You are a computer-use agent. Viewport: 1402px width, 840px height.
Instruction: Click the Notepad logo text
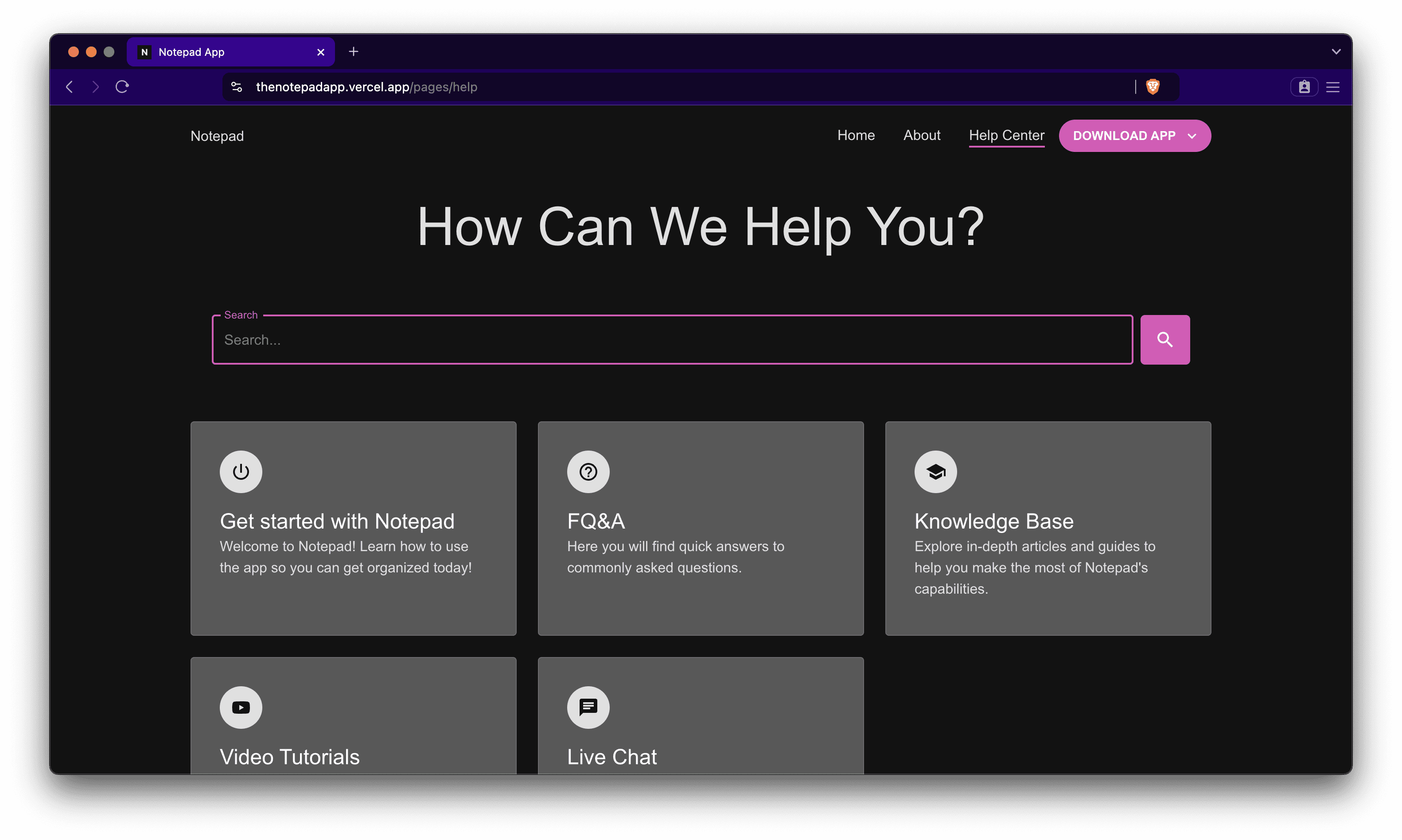coord(217,136)
